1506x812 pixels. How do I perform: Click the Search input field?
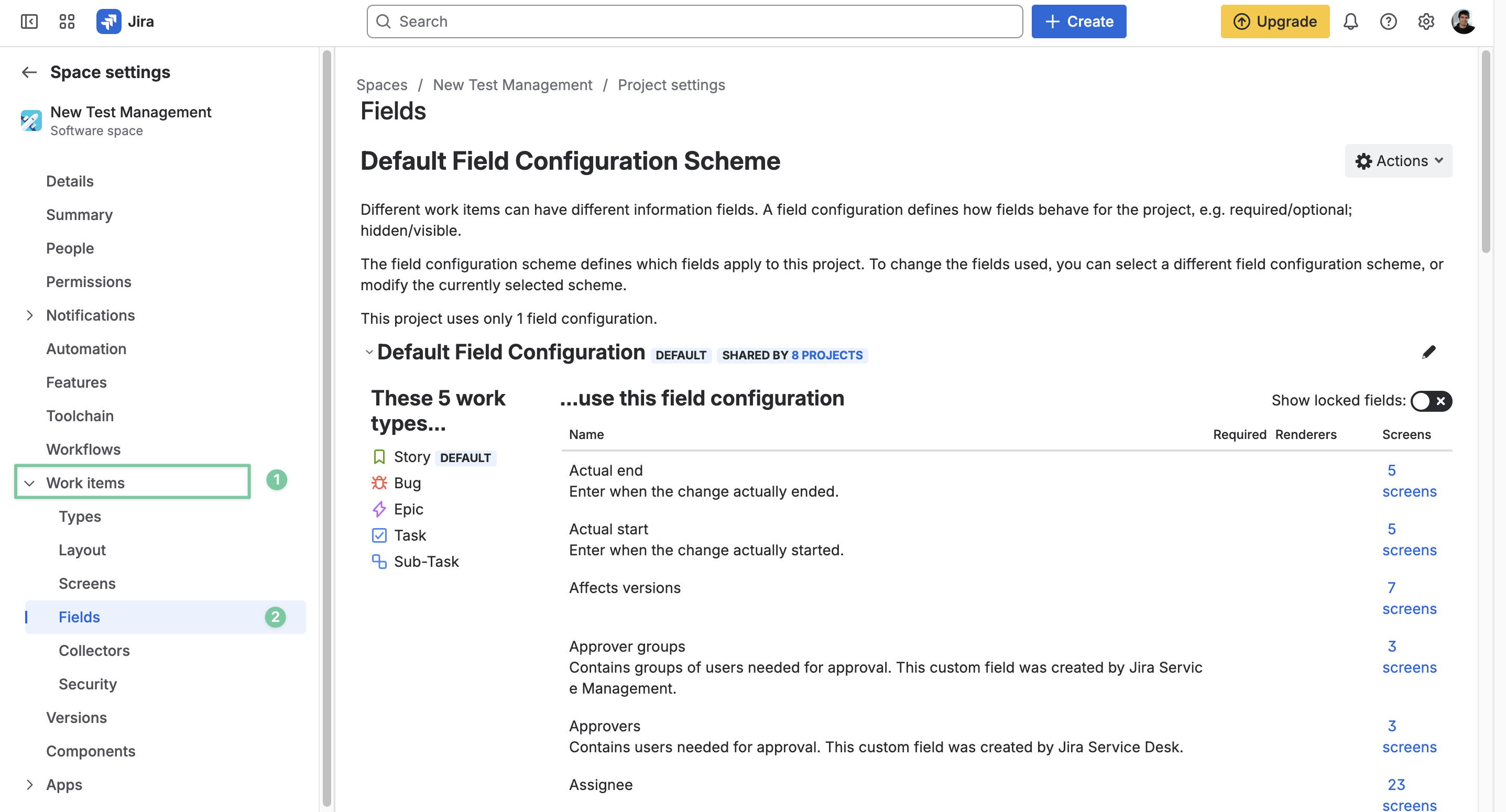point(694,21)
